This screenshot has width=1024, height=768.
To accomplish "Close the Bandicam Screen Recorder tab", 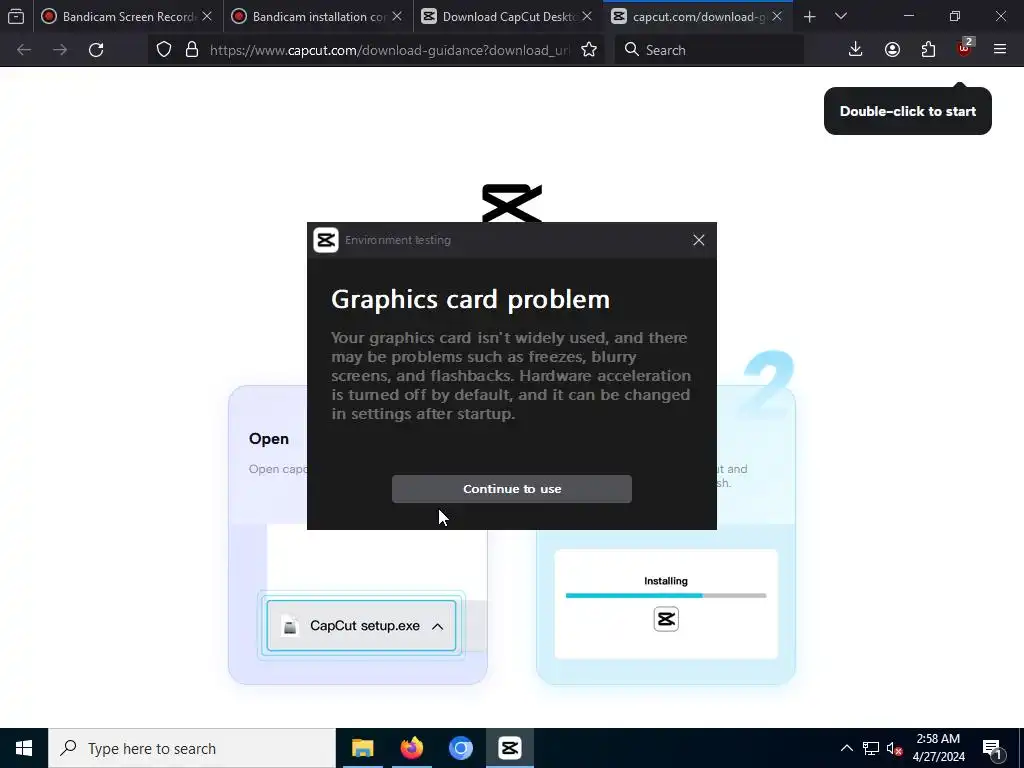I will [207, 16].
